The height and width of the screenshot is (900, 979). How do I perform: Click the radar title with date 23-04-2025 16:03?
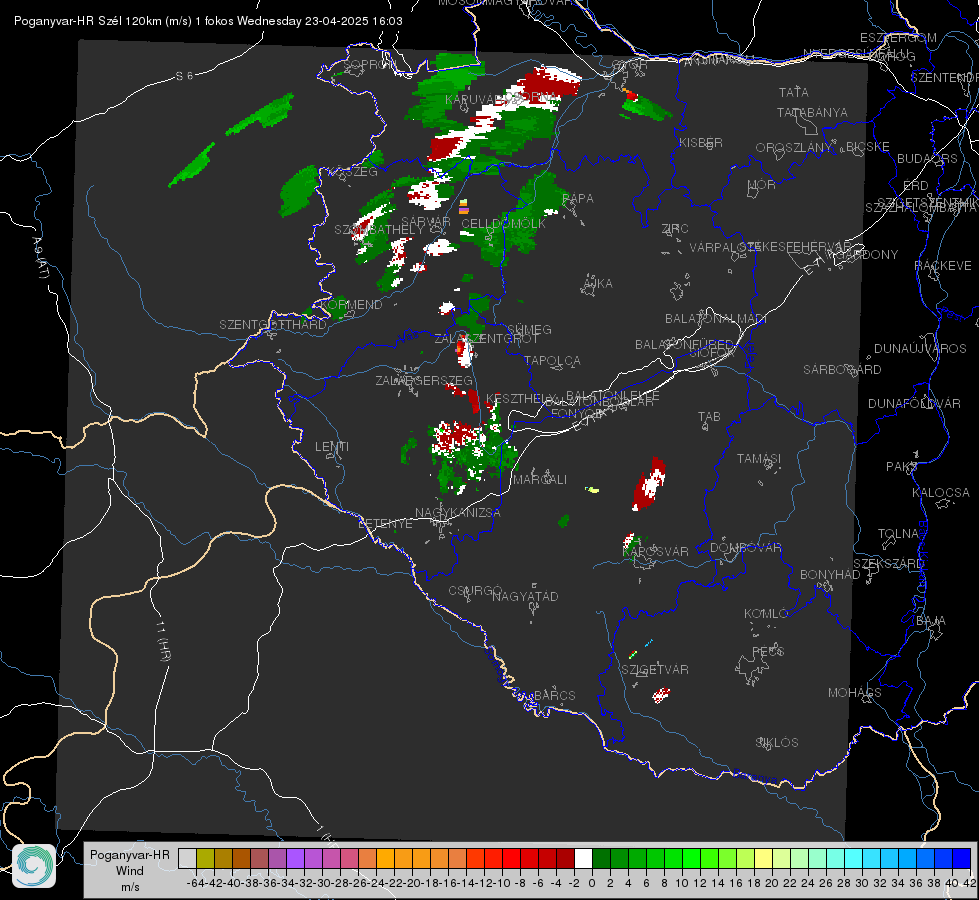point(208,21)
